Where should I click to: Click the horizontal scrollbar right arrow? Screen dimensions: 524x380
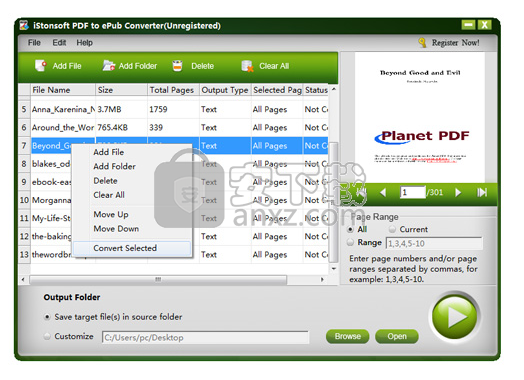coord(322,279)
